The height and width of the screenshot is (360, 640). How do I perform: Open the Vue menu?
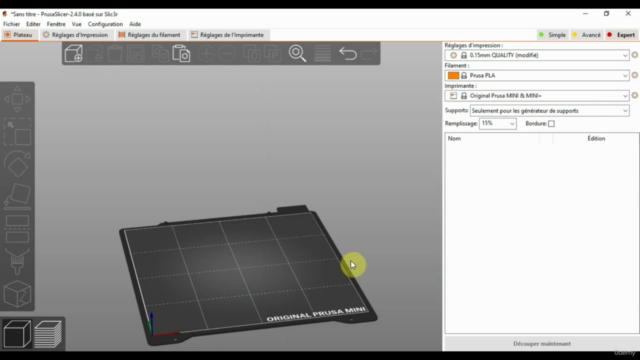(x=77, y=24)
